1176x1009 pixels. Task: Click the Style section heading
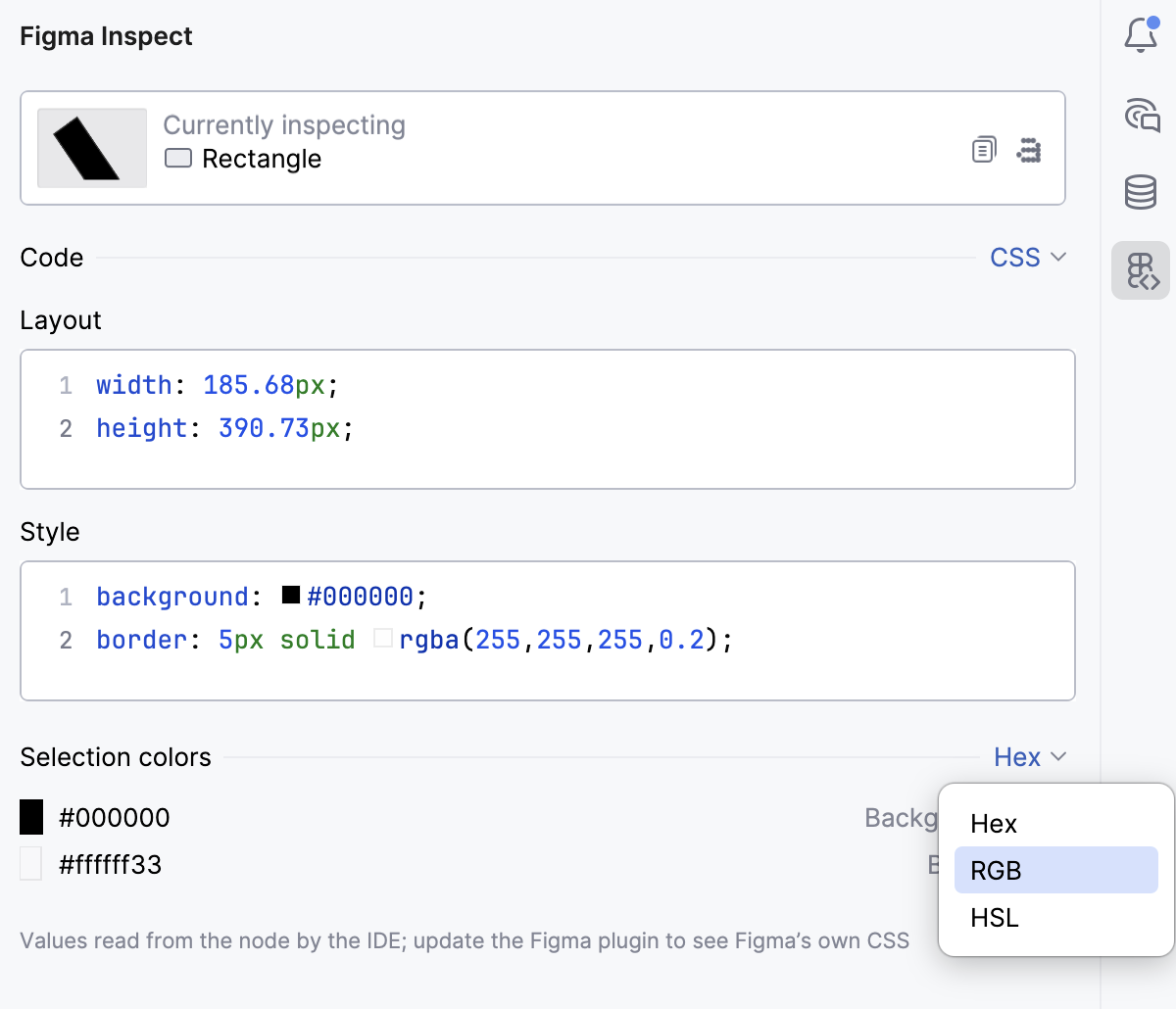[x=50, y=532]
